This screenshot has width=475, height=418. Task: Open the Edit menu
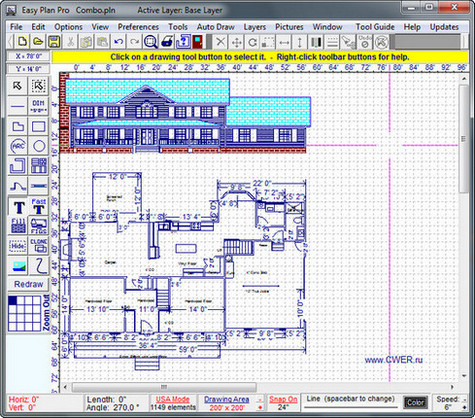tap(38, 27)
